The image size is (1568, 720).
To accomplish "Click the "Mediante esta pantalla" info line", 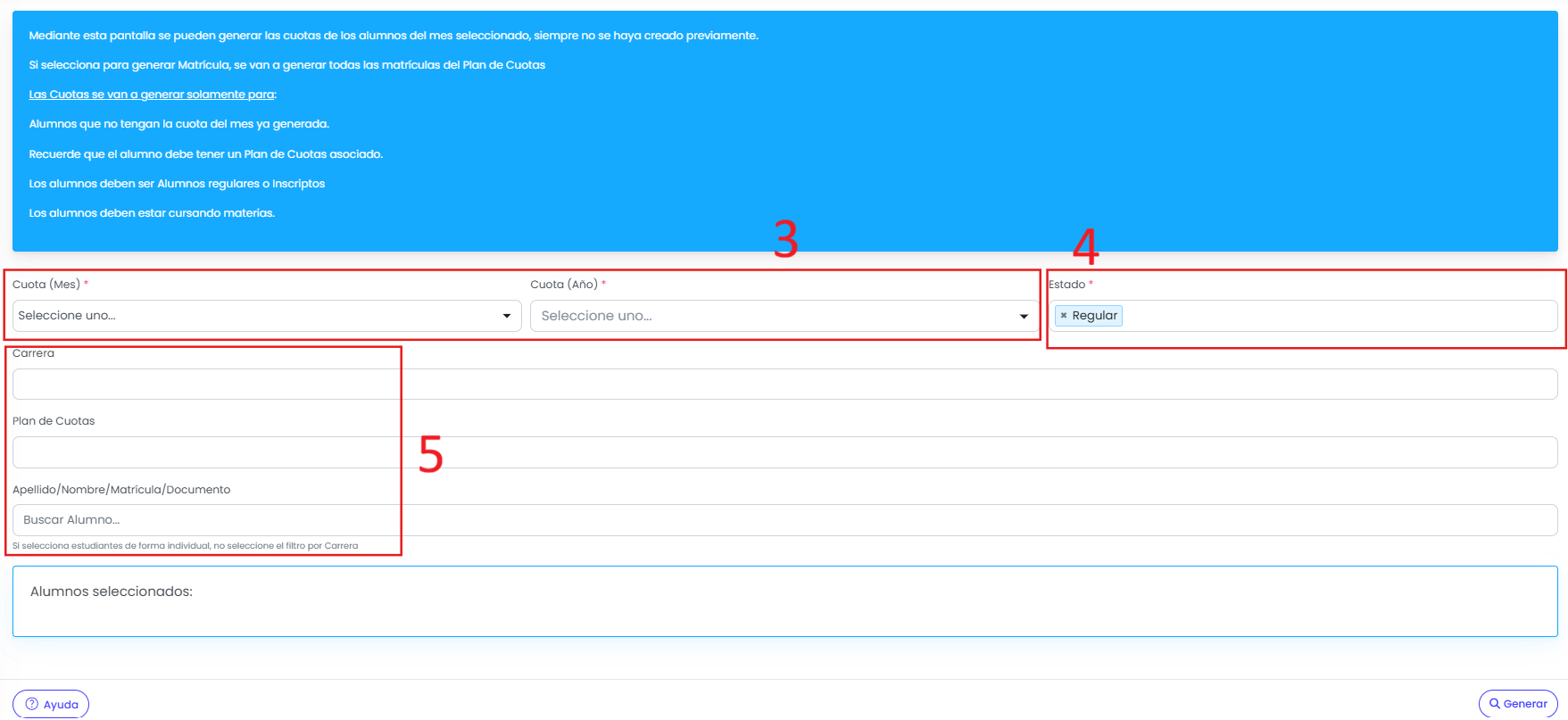I will tap(394, 36).
